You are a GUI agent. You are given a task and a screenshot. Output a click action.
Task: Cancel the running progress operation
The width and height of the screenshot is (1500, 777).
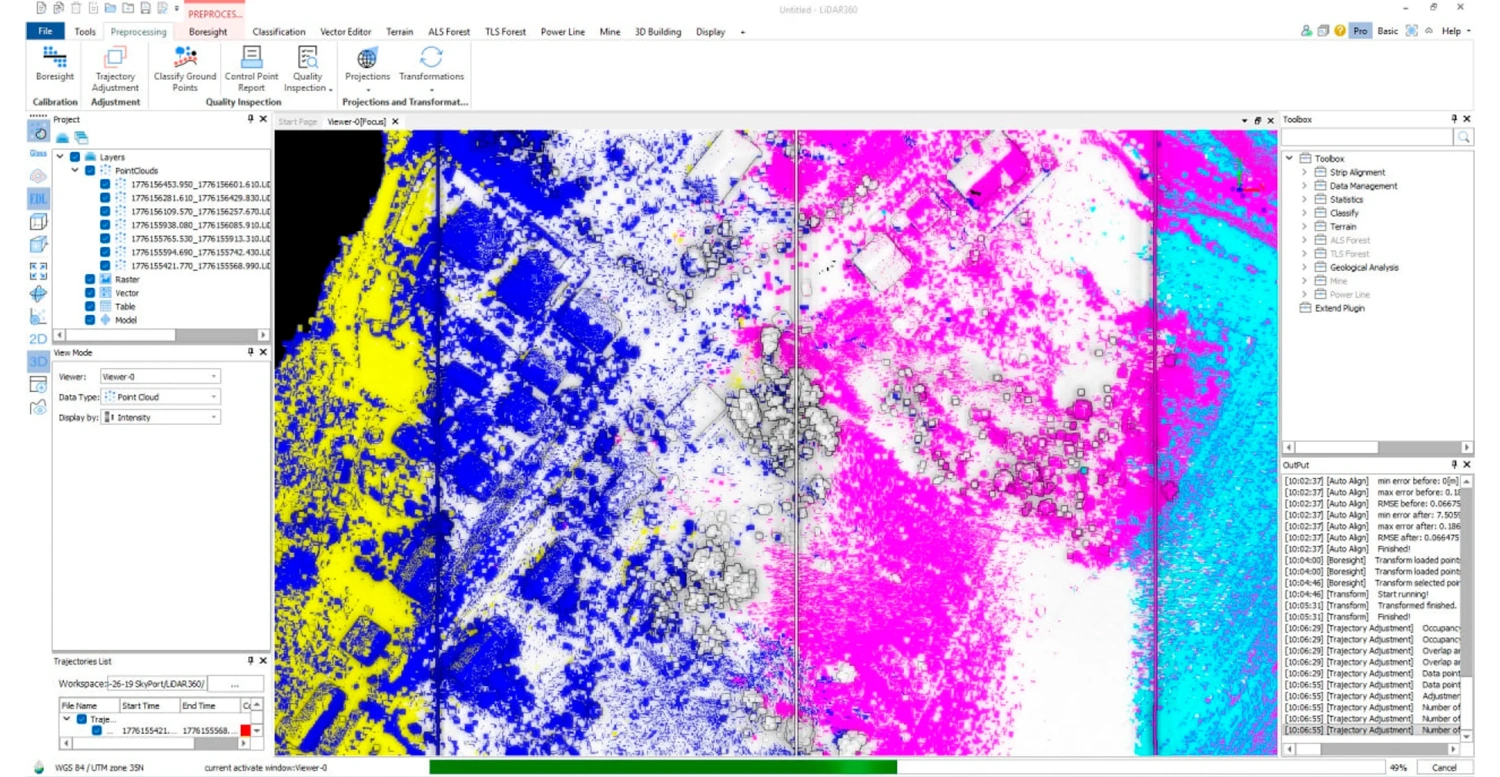point(1444,767)
